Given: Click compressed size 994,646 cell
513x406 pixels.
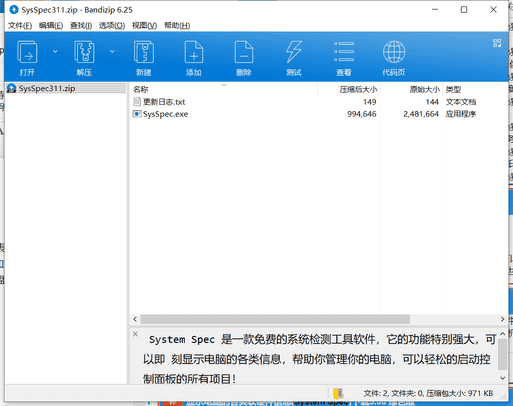Looking at the screenshot, I should point(362,114).
